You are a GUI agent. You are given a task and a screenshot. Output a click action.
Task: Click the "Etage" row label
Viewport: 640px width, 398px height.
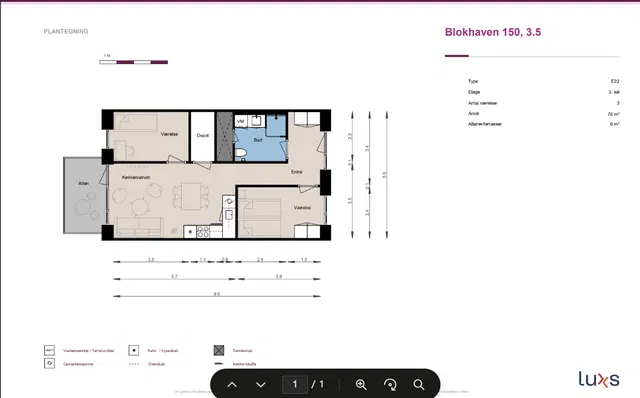point(474,92)
